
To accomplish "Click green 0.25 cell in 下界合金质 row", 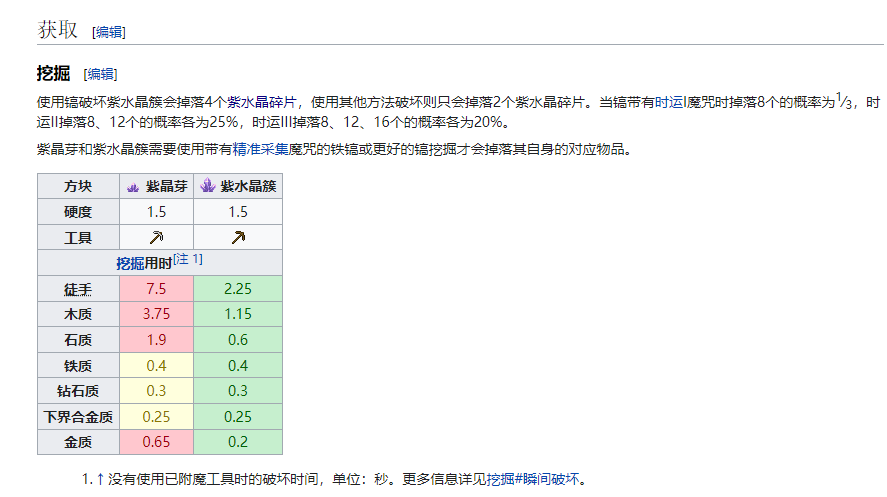I will [238, 417].
